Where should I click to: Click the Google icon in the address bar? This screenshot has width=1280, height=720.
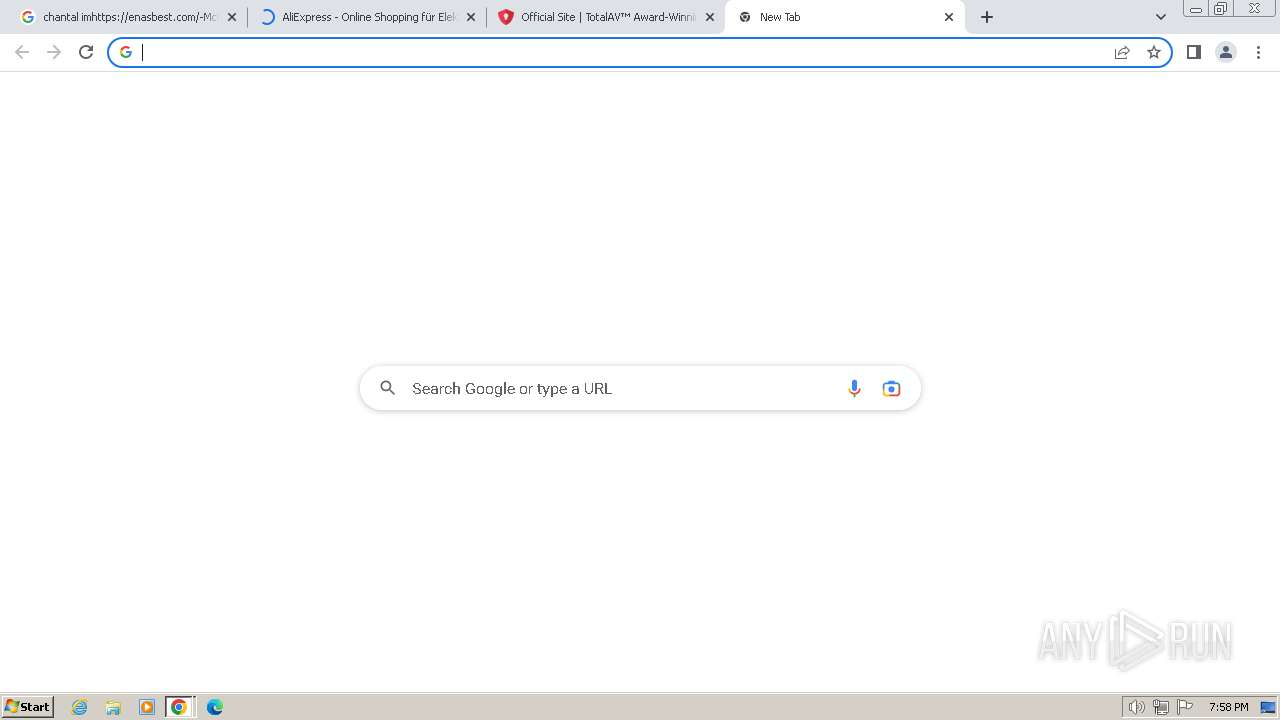pyautogui.click(x=126, y=52)
